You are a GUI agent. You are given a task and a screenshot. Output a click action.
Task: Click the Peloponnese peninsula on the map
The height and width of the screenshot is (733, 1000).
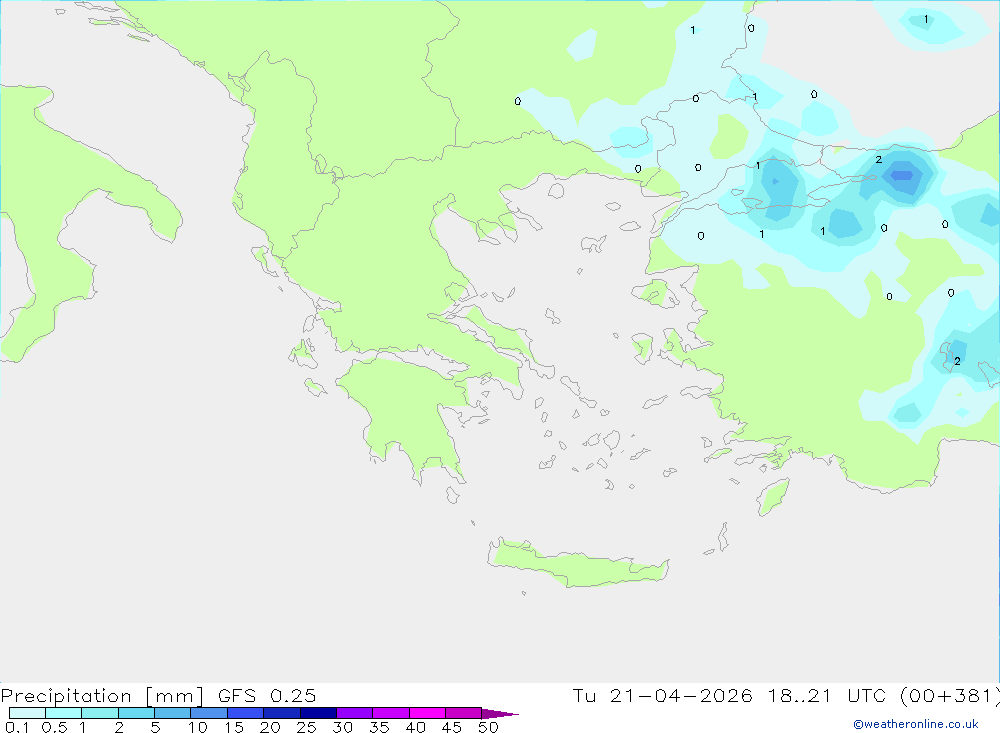[x=408, y=415]
